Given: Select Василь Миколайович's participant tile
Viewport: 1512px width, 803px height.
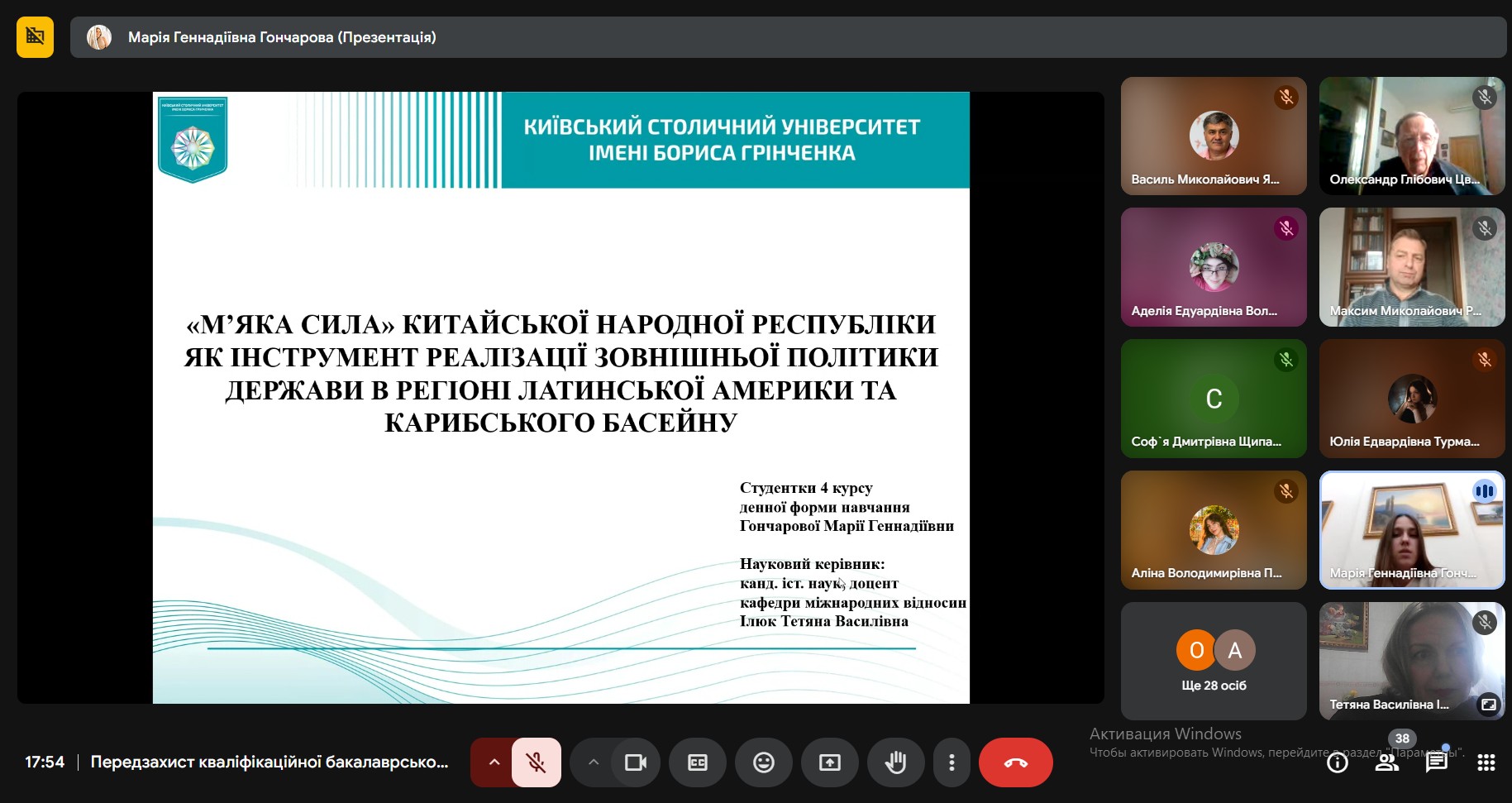Looking at the screenshot, I should tap(1213, 136).
